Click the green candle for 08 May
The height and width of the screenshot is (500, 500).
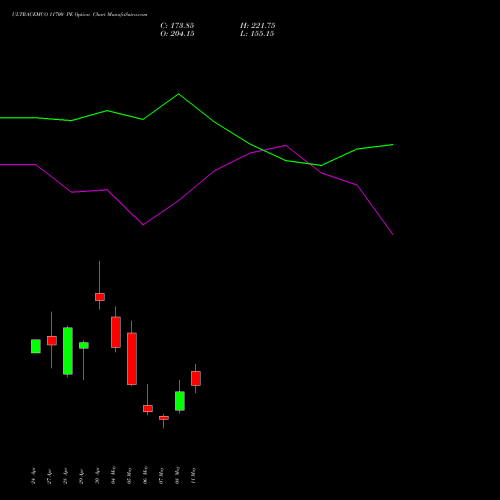coord(180,401)
